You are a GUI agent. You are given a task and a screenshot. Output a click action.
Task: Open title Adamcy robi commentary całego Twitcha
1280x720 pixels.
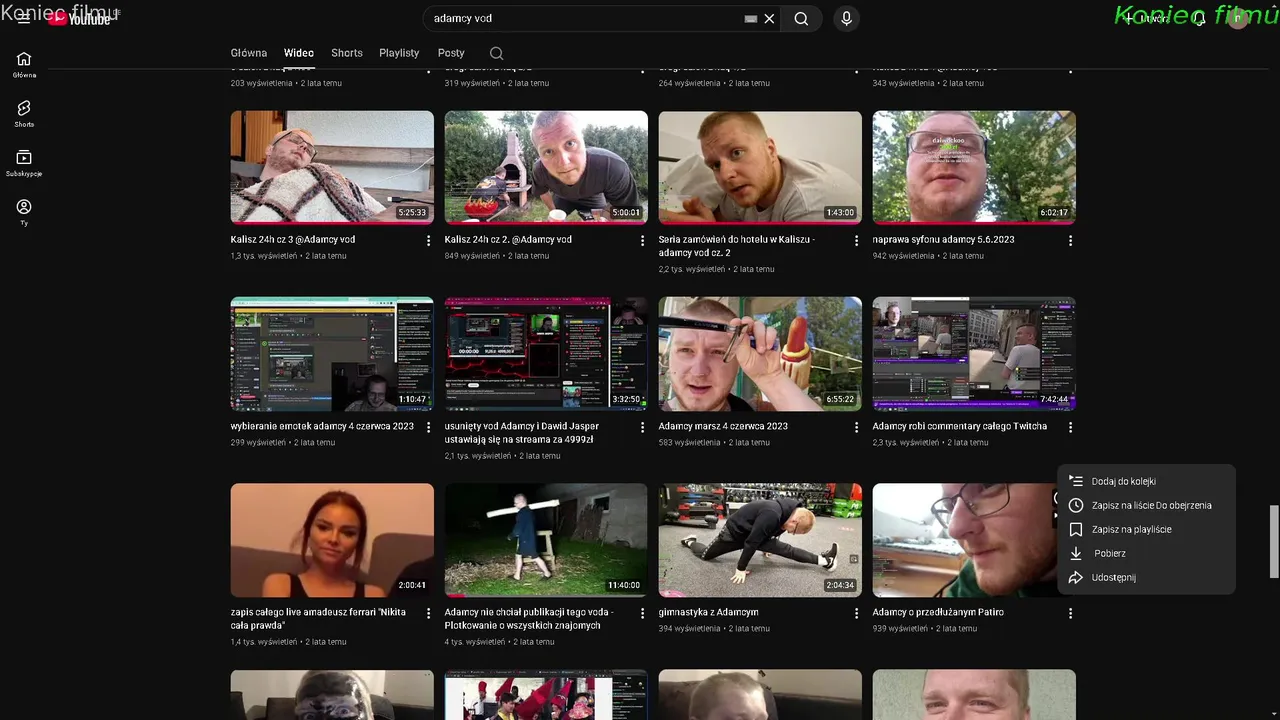pyautogui.click(x=960, y=426)
